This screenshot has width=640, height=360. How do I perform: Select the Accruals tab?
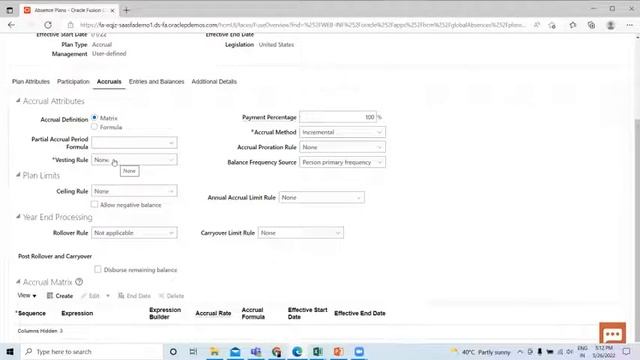click(x=109, y=82)
